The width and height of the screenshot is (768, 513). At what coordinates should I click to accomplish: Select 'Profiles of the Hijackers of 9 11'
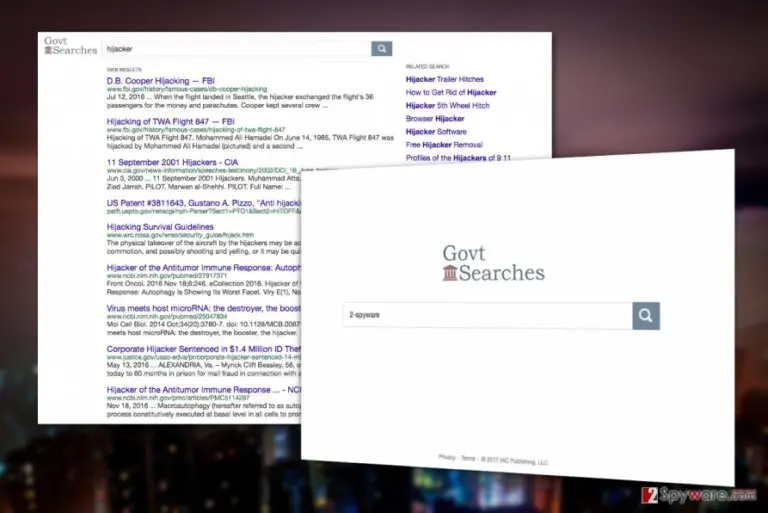458,158
